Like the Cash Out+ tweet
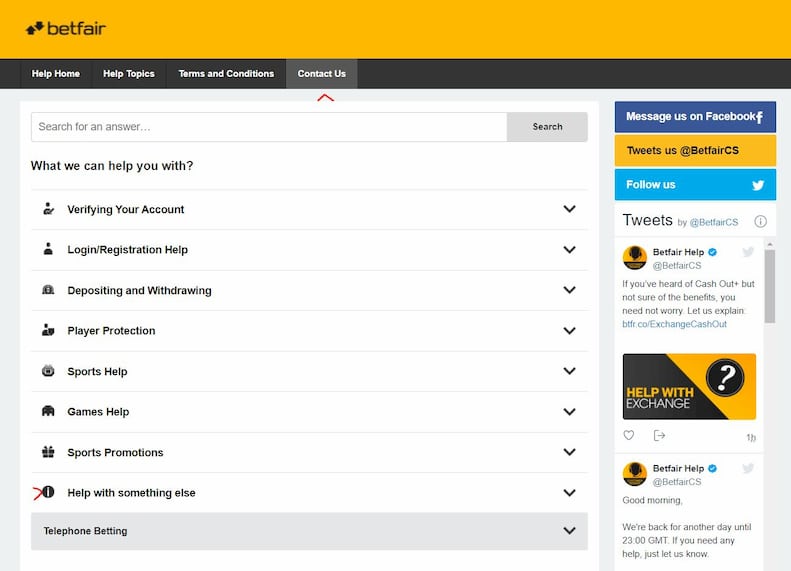 pos(629,435)
